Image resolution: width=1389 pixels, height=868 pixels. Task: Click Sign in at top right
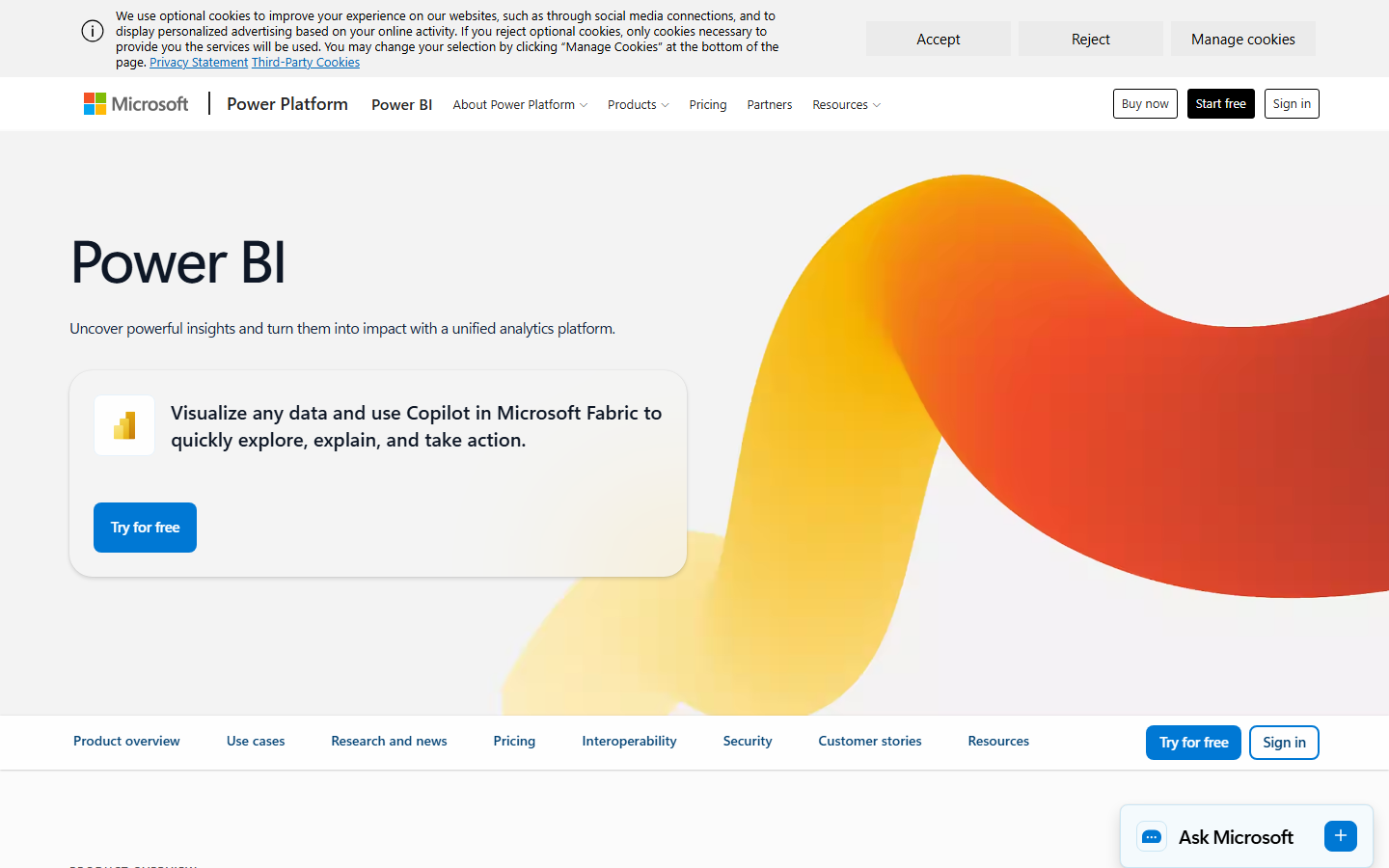(x=1292, y=104)
